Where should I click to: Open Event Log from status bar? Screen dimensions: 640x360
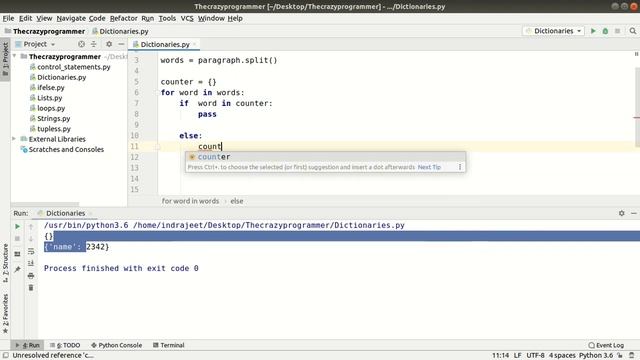(606, 345)
